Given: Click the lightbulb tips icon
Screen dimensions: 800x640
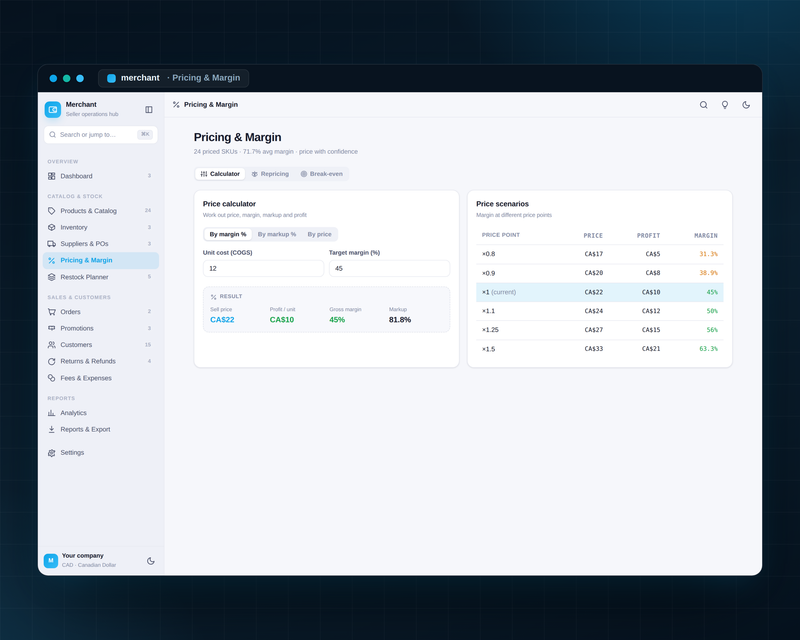Looking at the screenshot, I should coord(724,105).
